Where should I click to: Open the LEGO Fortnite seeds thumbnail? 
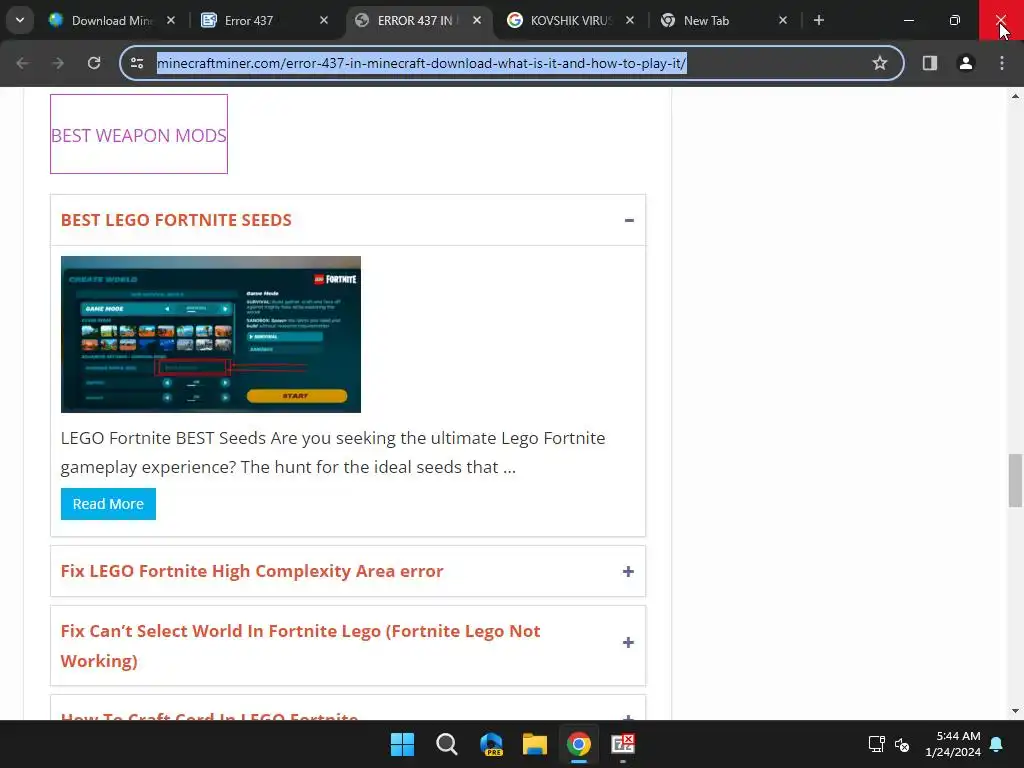point(210,334)
